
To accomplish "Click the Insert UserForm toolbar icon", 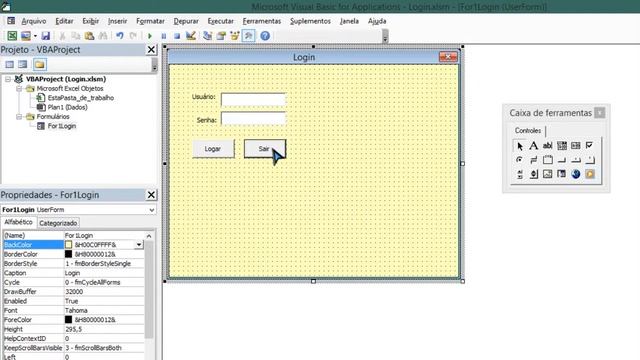I will coord(26,36).
